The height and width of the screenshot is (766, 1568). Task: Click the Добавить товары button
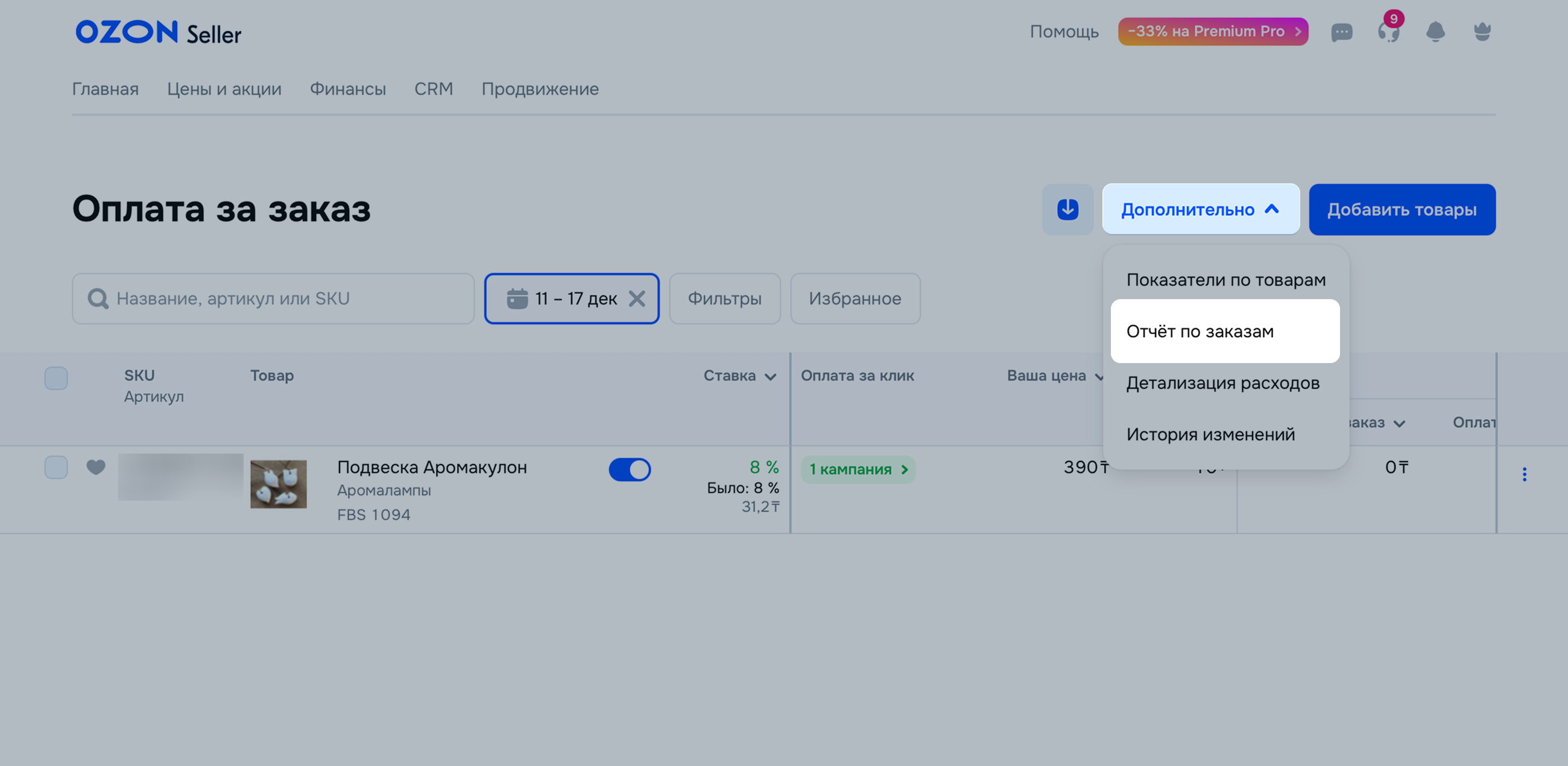tap(1402, 209)
